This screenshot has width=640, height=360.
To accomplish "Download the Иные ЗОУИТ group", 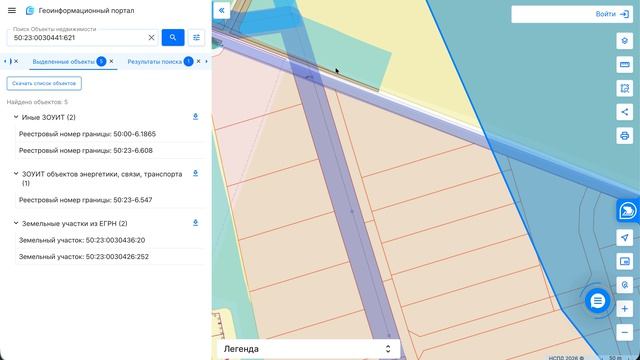I will click(x=196, y=117).
